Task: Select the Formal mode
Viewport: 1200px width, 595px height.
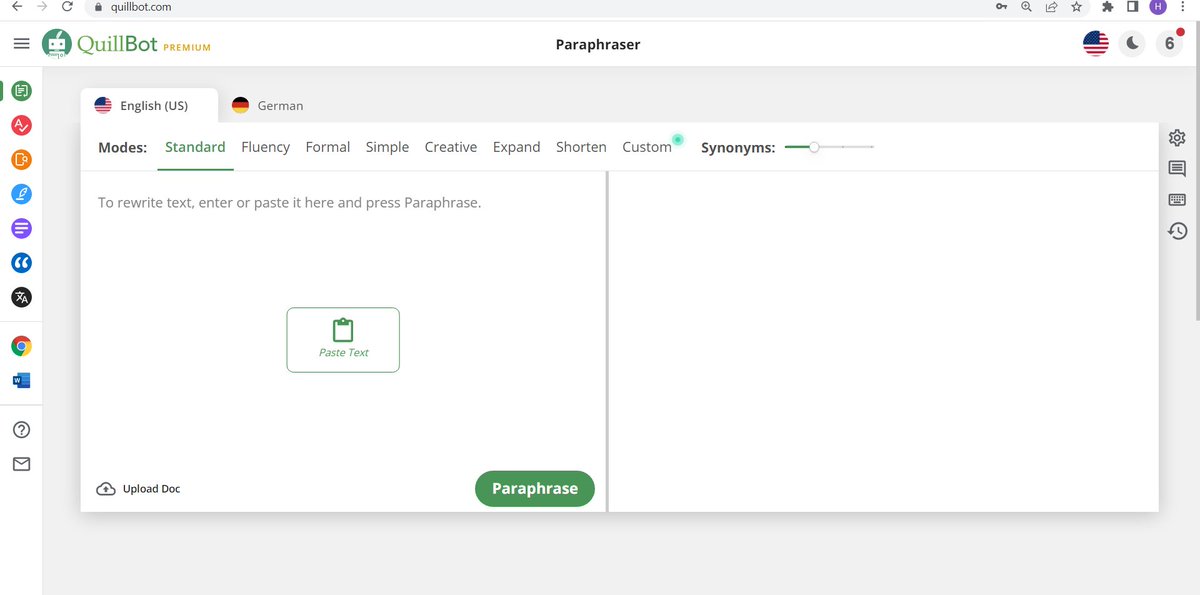Action: pos(328,147)
